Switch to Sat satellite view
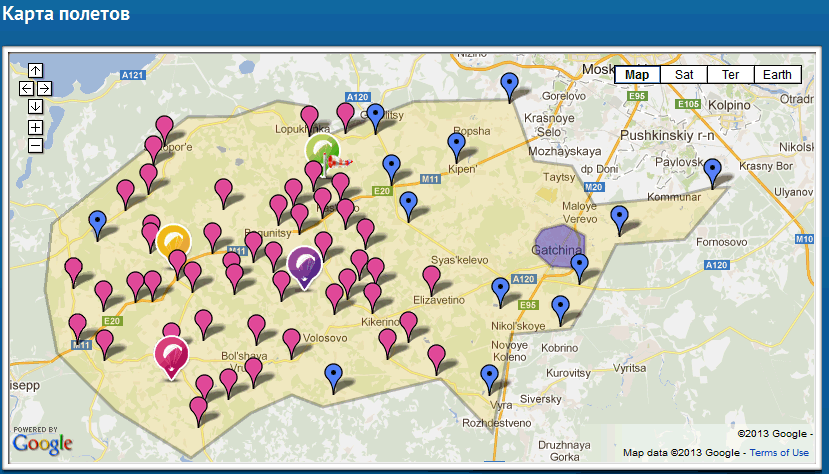This screenshot has height=474, width=829. (x=684, y=75)
